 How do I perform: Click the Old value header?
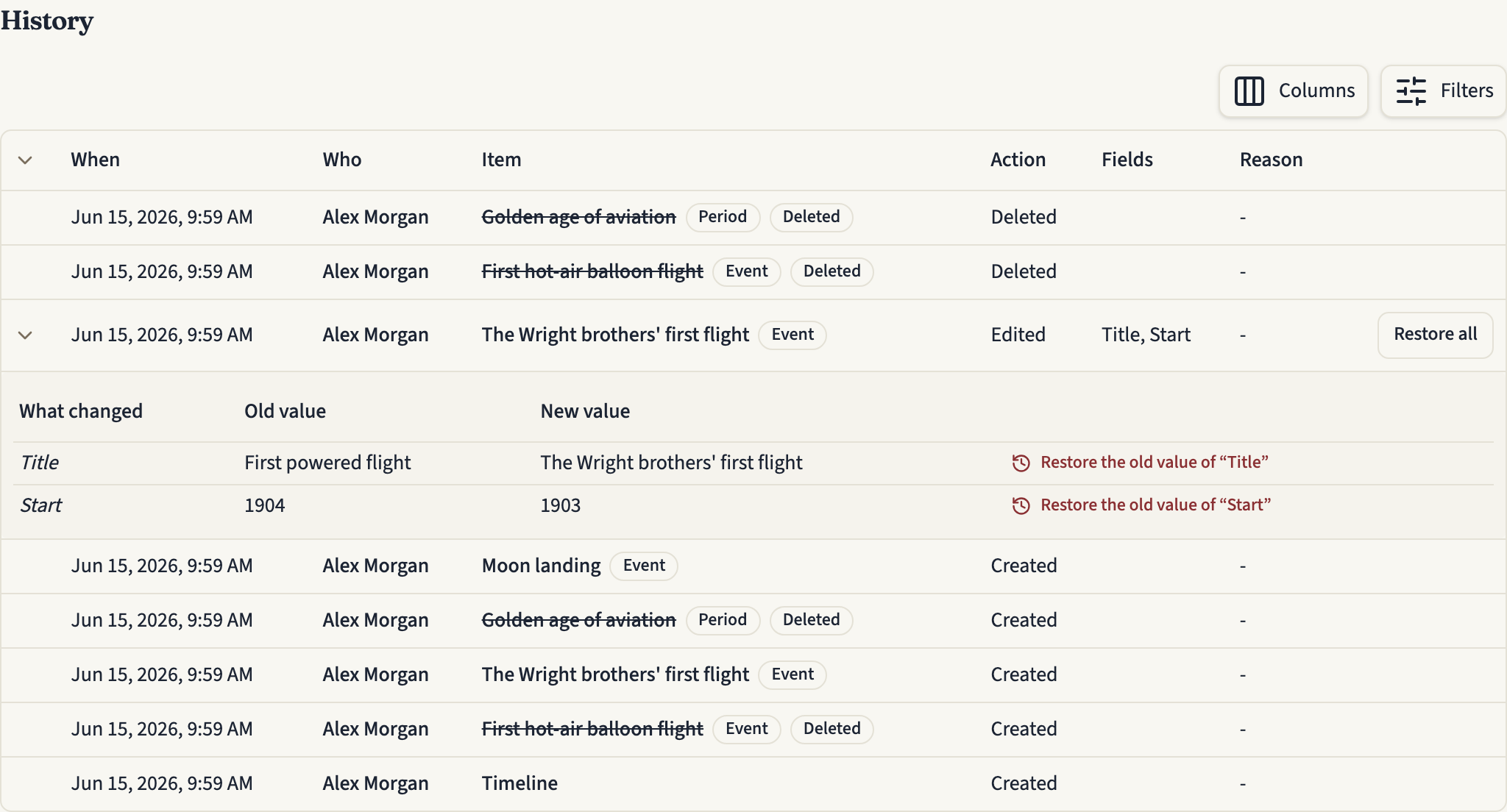285,411
